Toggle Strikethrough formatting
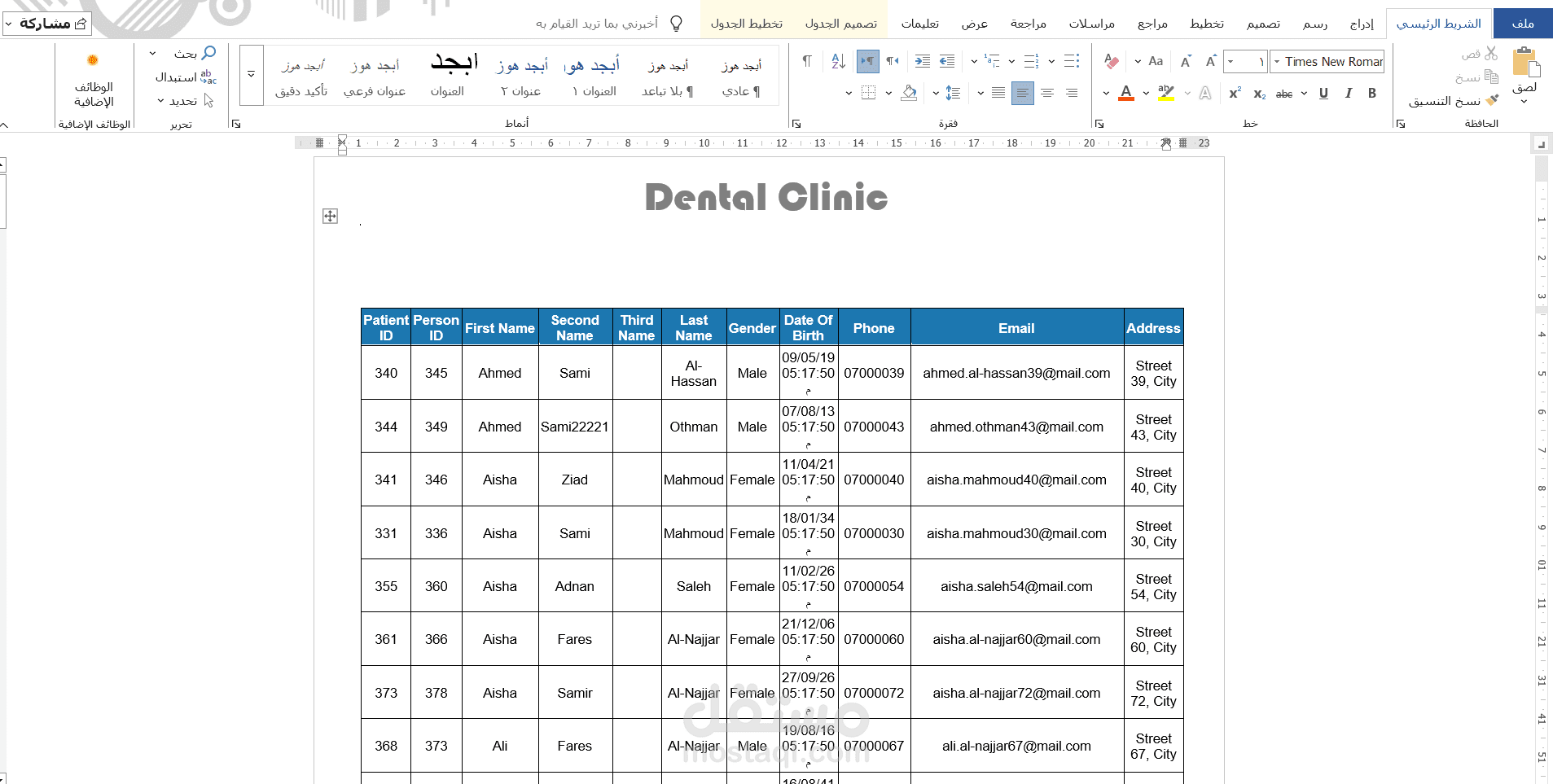The image size is (1553, 784). click(1284, 94)
